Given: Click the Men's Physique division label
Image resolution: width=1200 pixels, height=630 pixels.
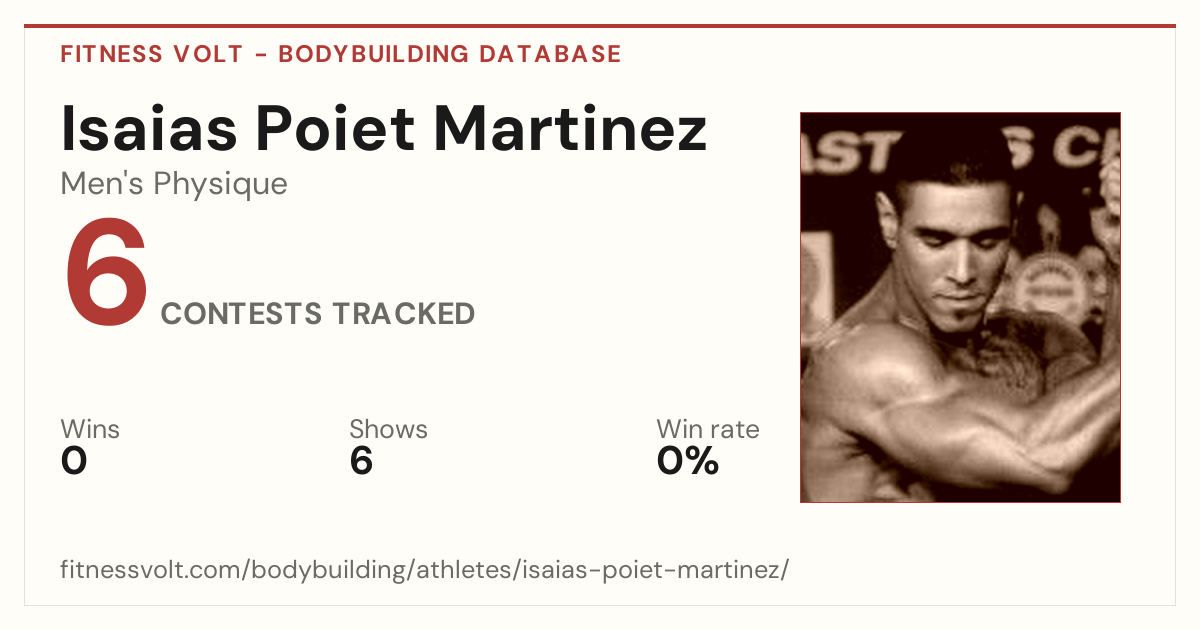Looking at the screenshot, I should [x=174, y=184].
